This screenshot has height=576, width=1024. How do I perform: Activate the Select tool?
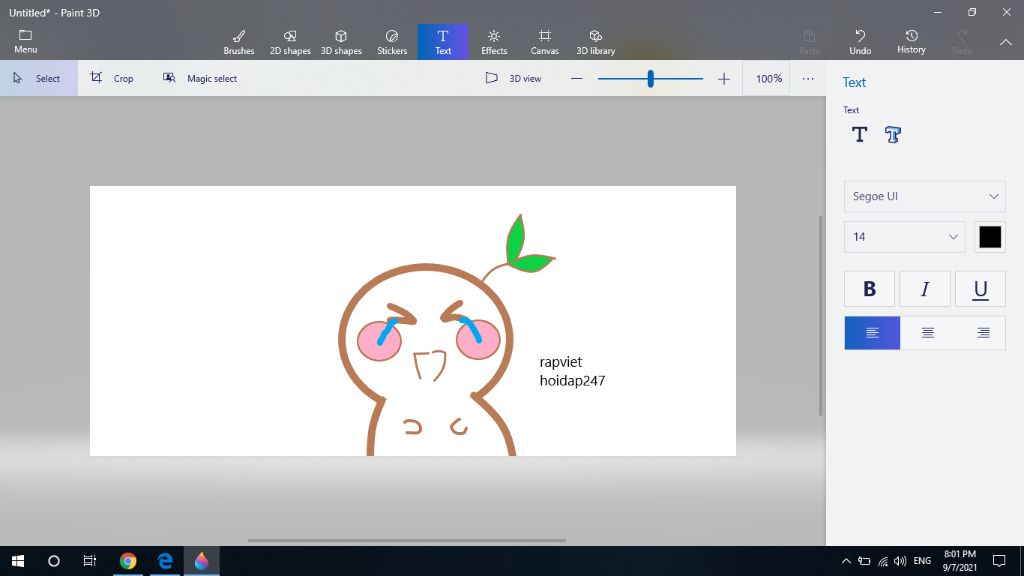pos(39,78)
